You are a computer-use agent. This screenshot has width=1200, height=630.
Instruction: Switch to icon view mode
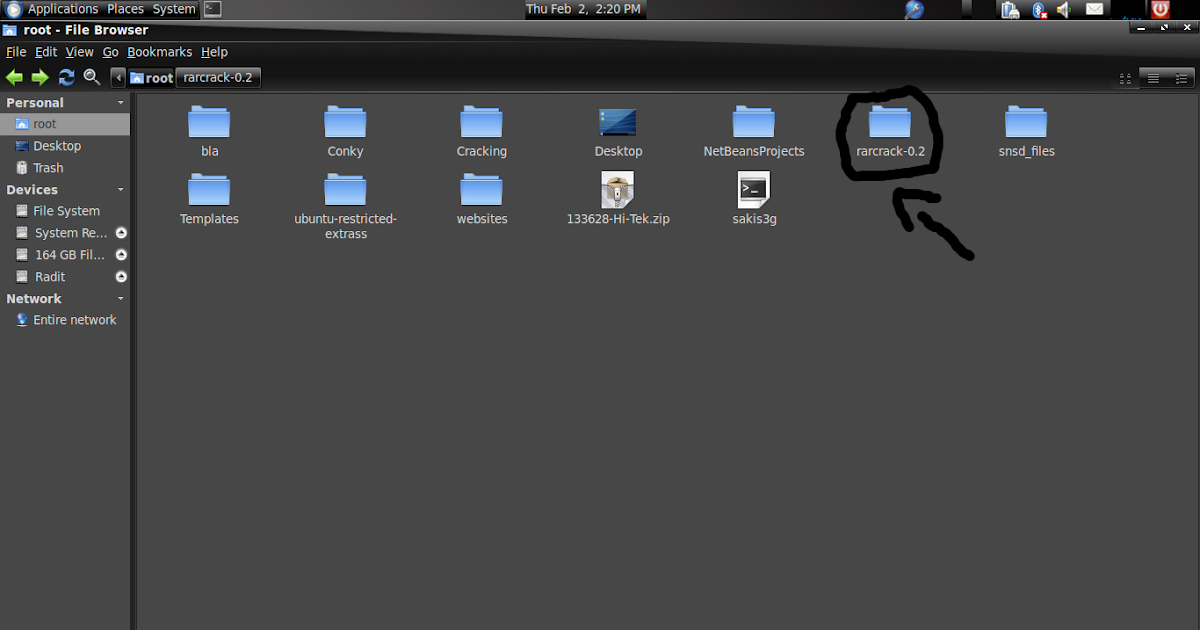pos(1125,78)
